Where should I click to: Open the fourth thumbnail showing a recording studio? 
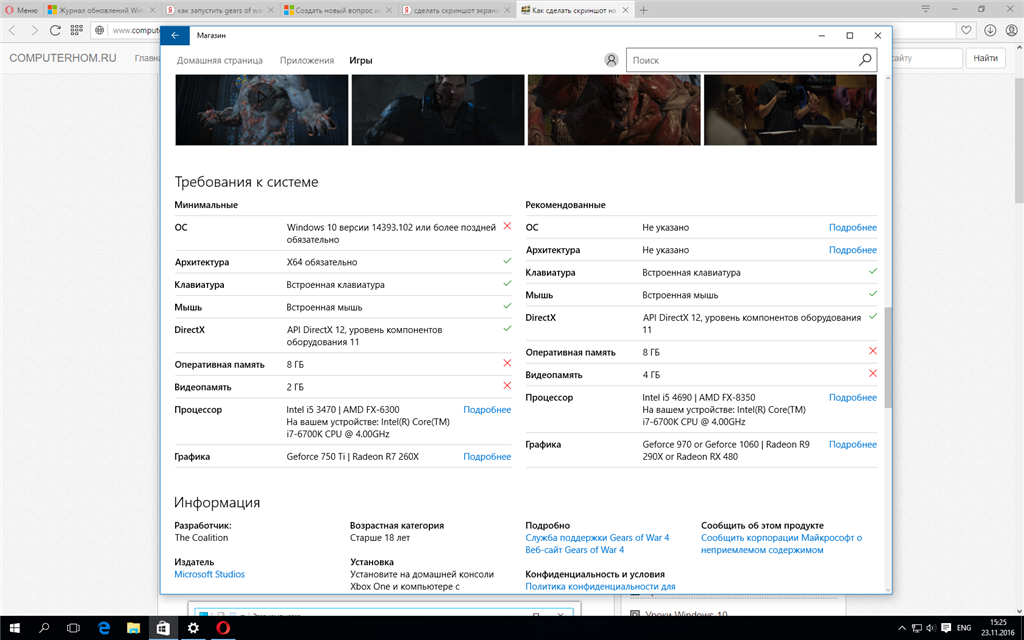[x=790, y=110]
